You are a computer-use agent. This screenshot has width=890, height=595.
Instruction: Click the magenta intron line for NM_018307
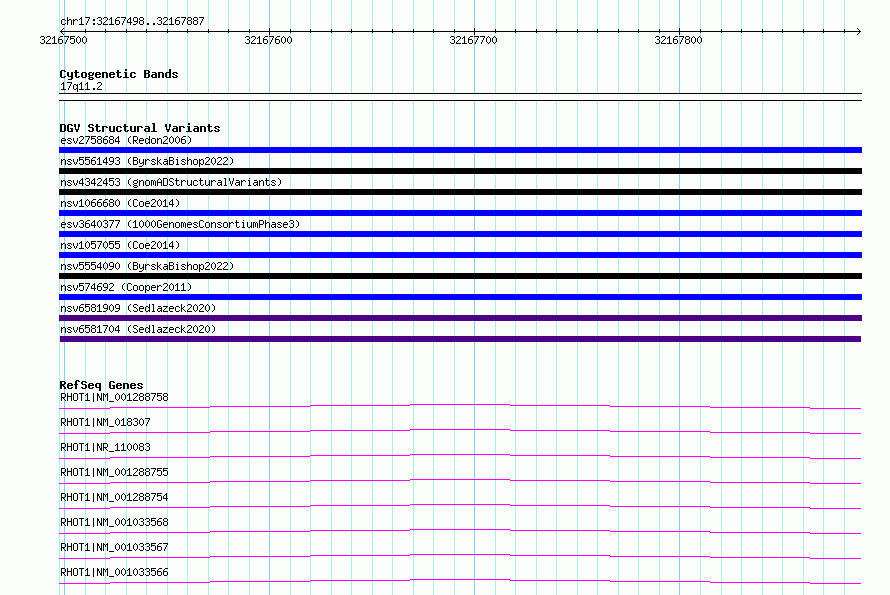(460, 430)
